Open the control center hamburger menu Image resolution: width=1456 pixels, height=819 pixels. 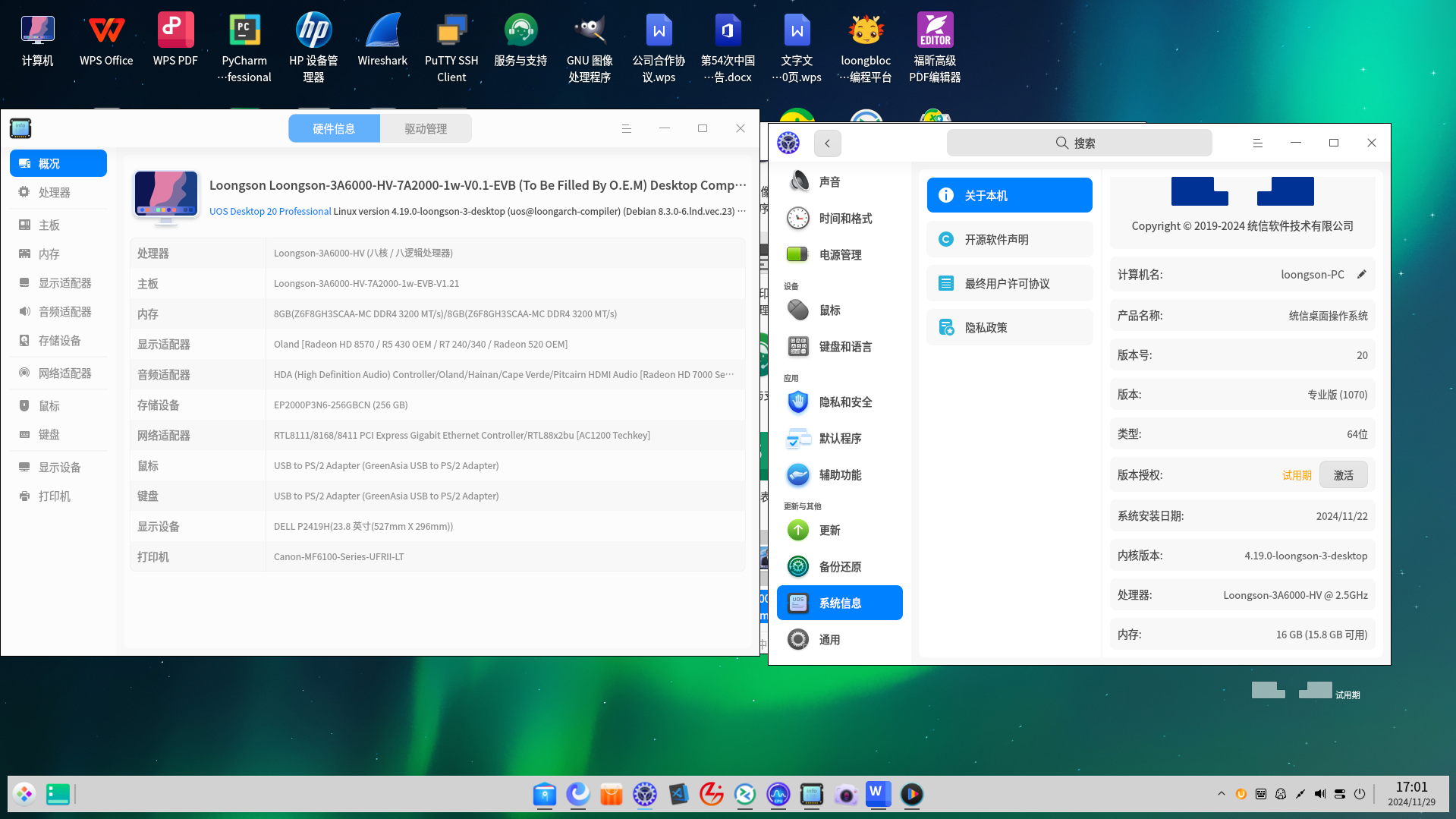1257,143
